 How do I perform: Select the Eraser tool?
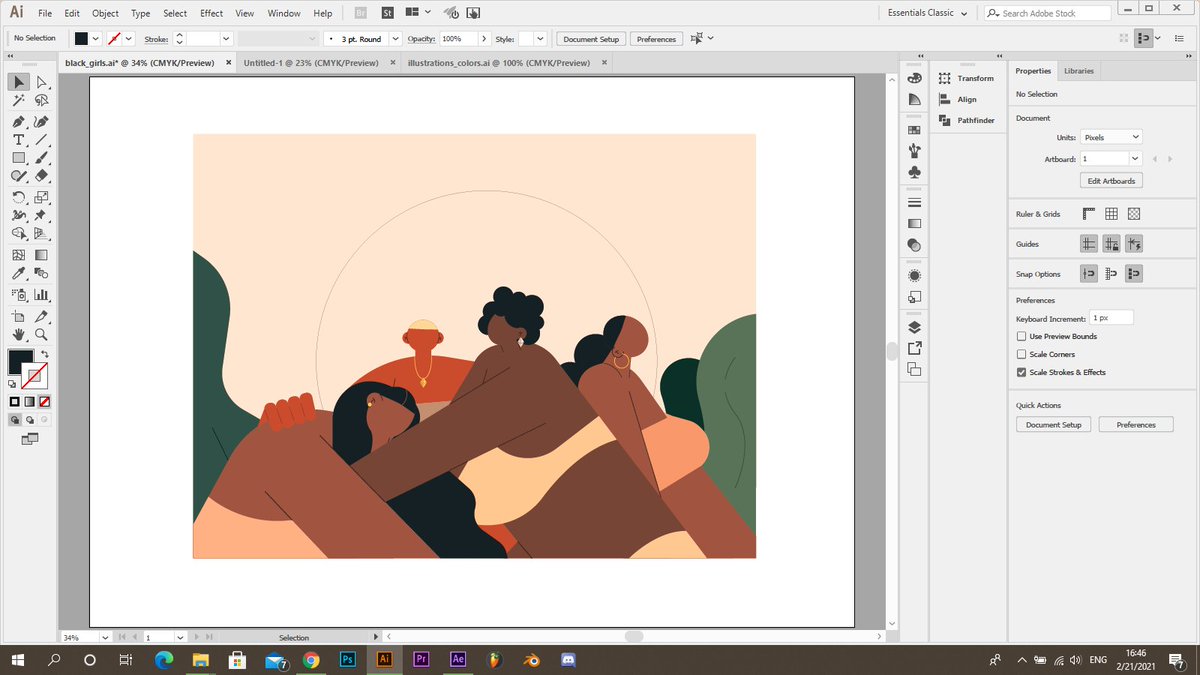click(x=42, y=177)
